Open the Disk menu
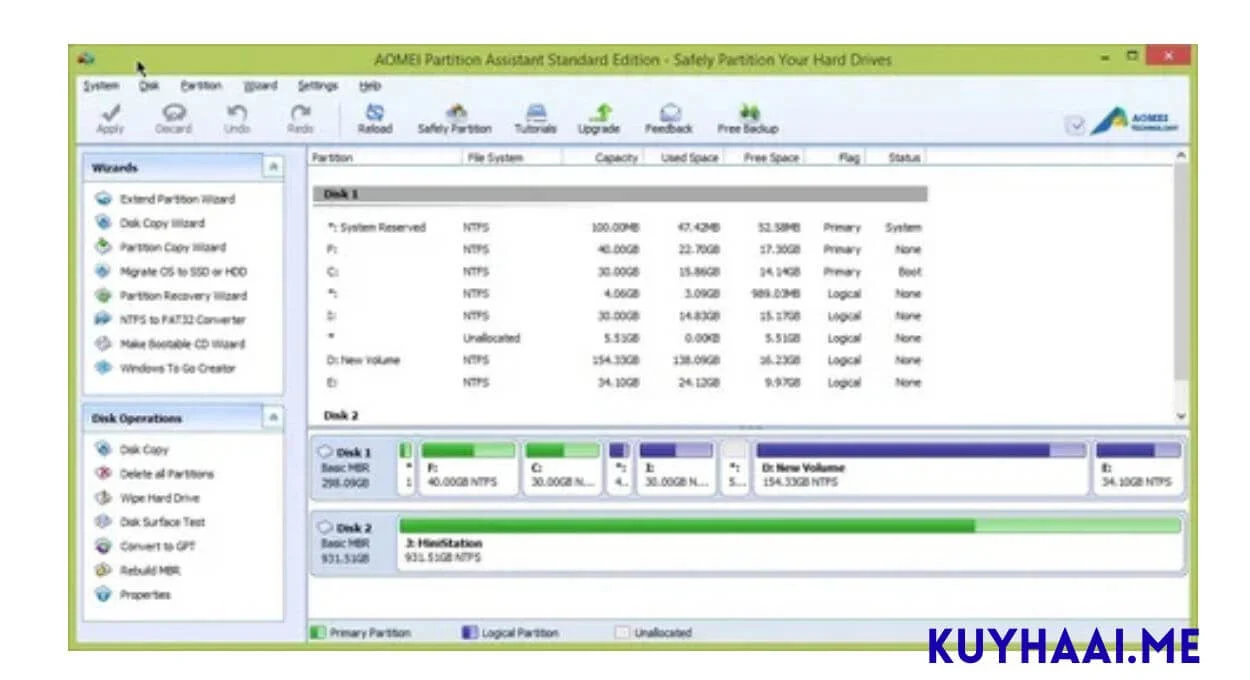 point(149,86)
